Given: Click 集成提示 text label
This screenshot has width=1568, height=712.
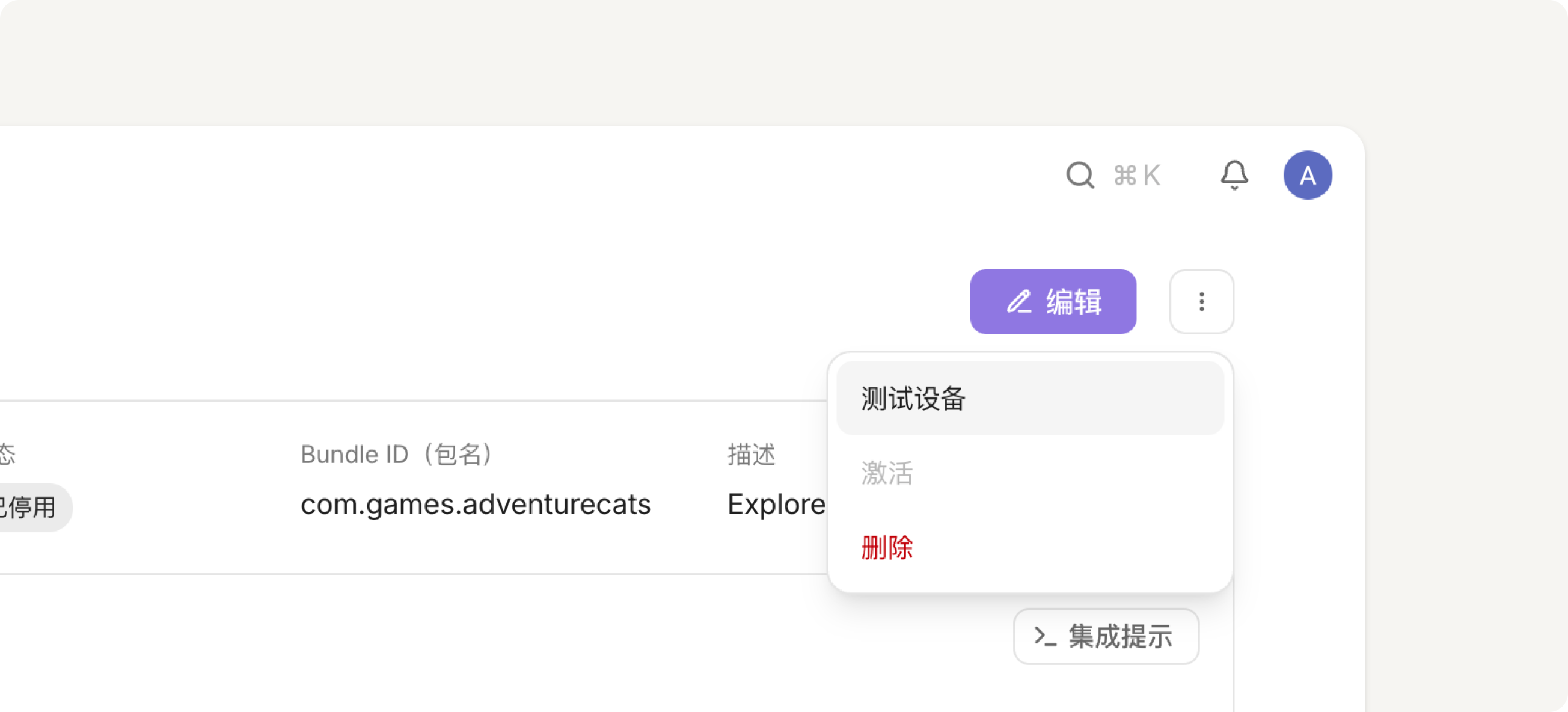Looking at the screenshot, I should click(x=1121, y=636).
